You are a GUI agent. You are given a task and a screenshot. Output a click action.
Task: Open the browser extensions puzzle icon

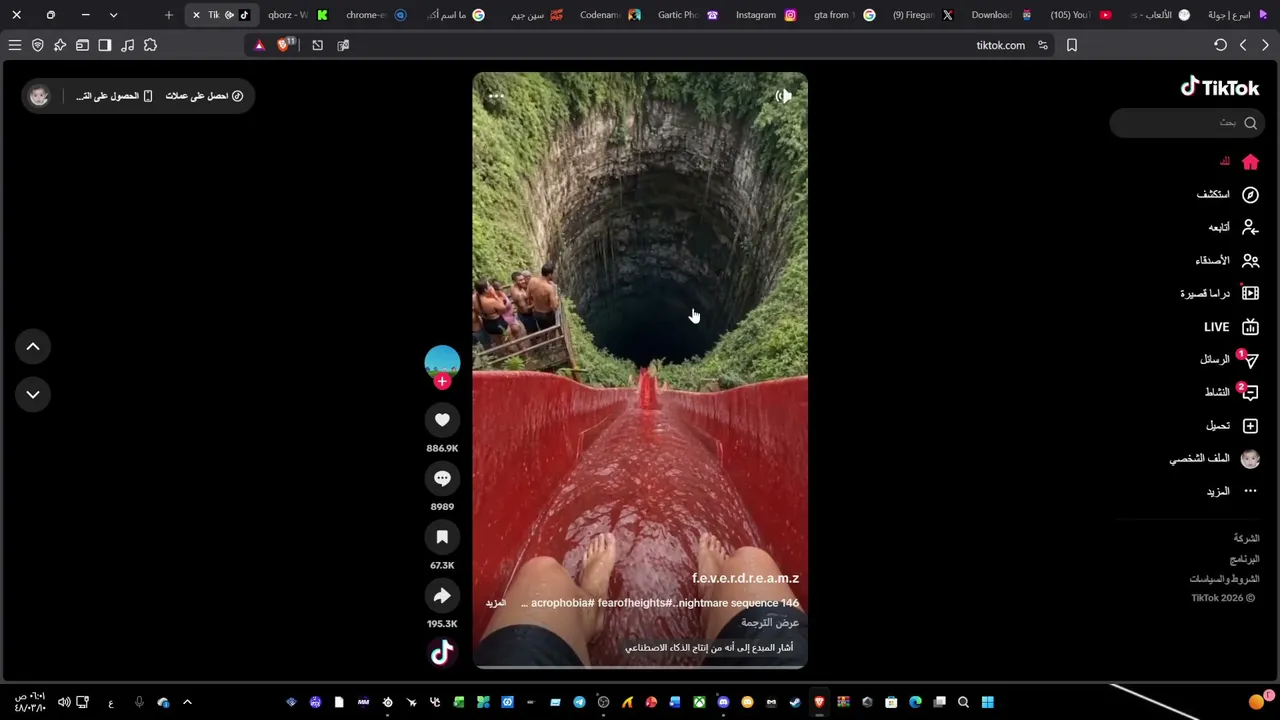(x=150, y=45)
